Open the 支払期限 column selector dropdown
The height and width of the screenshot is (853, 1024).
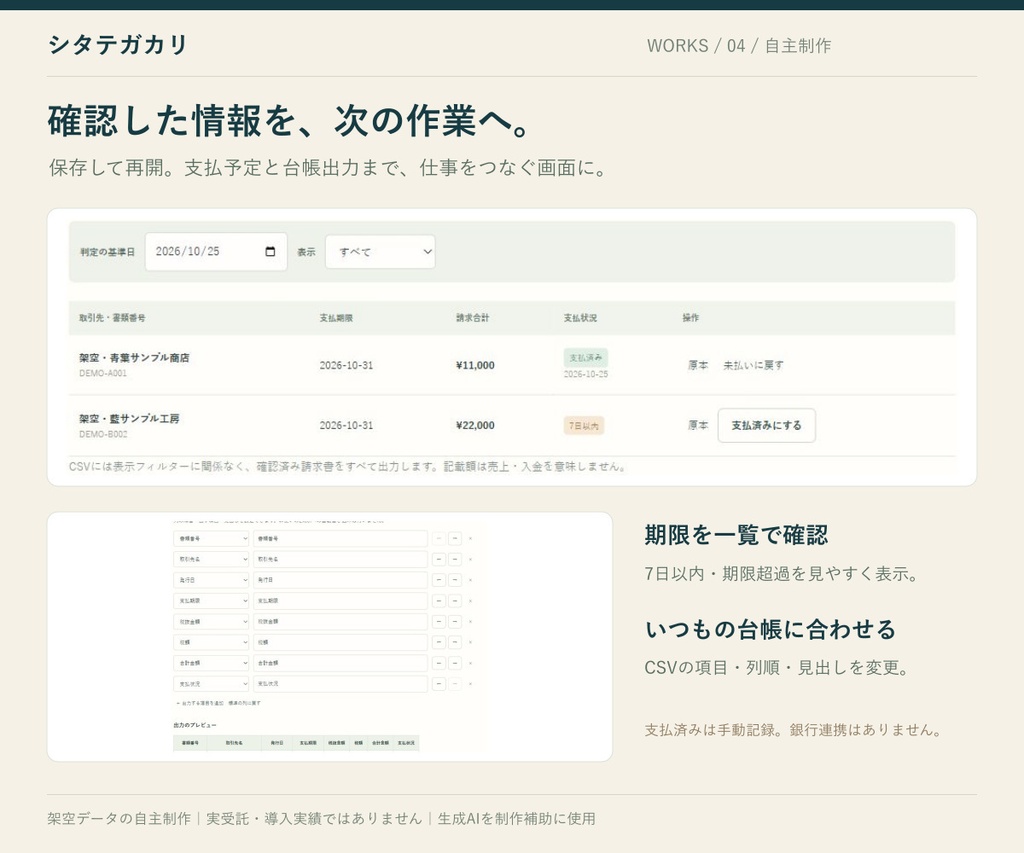pos(211,601)
